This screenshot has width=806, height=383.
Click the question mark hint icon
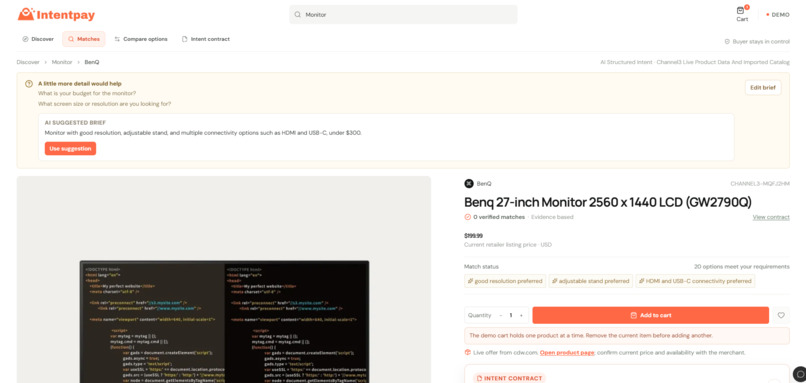[x=29, y=84]
